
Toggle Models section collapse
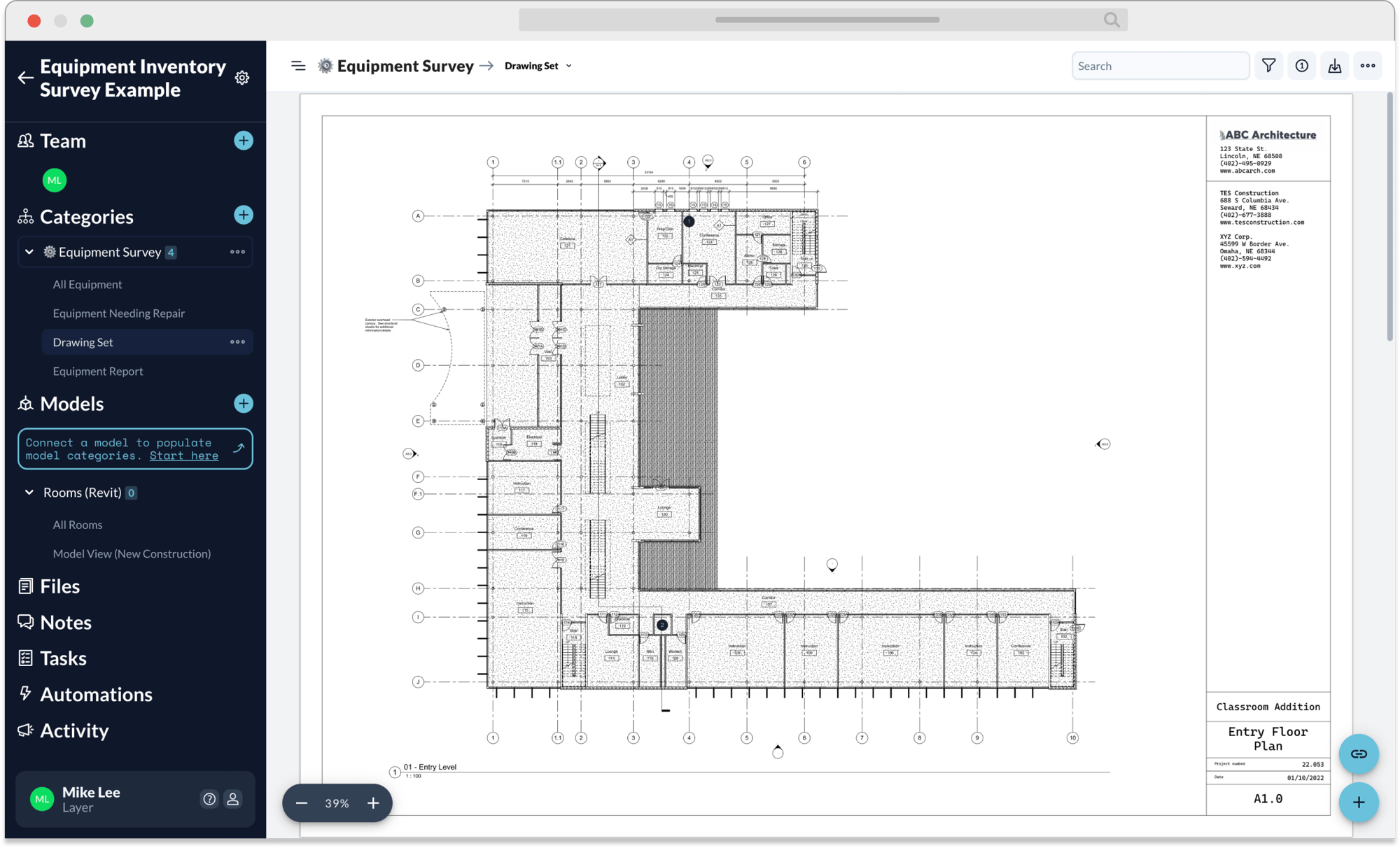71,403
